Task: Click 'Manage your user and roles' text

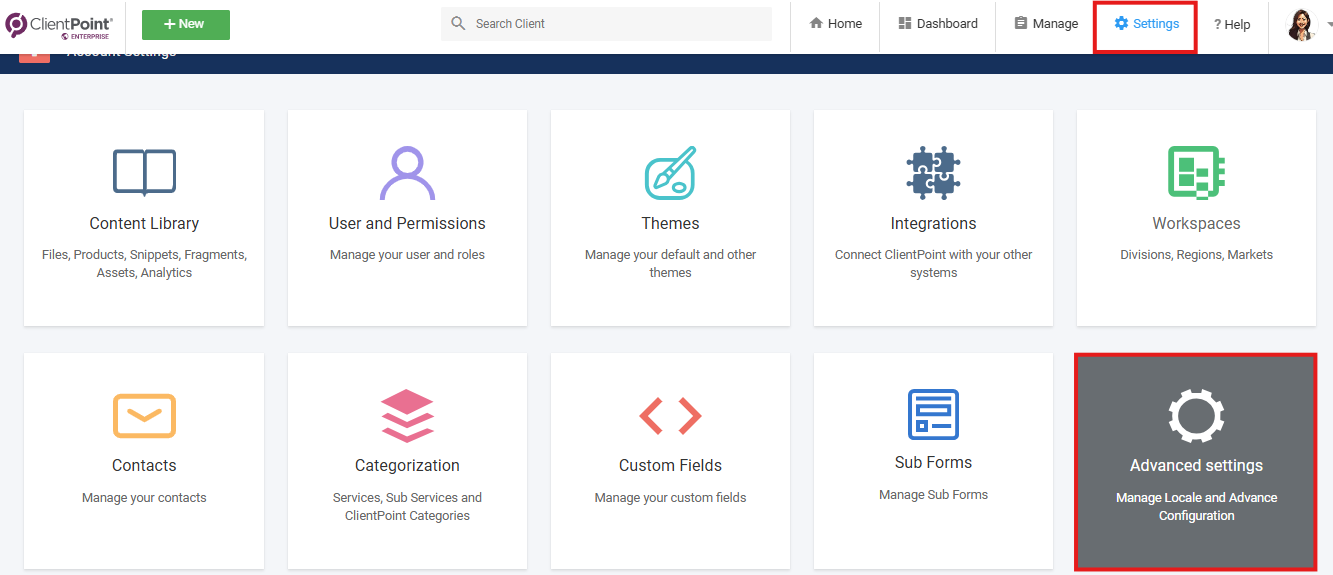Action: click(x=407, y=255)
